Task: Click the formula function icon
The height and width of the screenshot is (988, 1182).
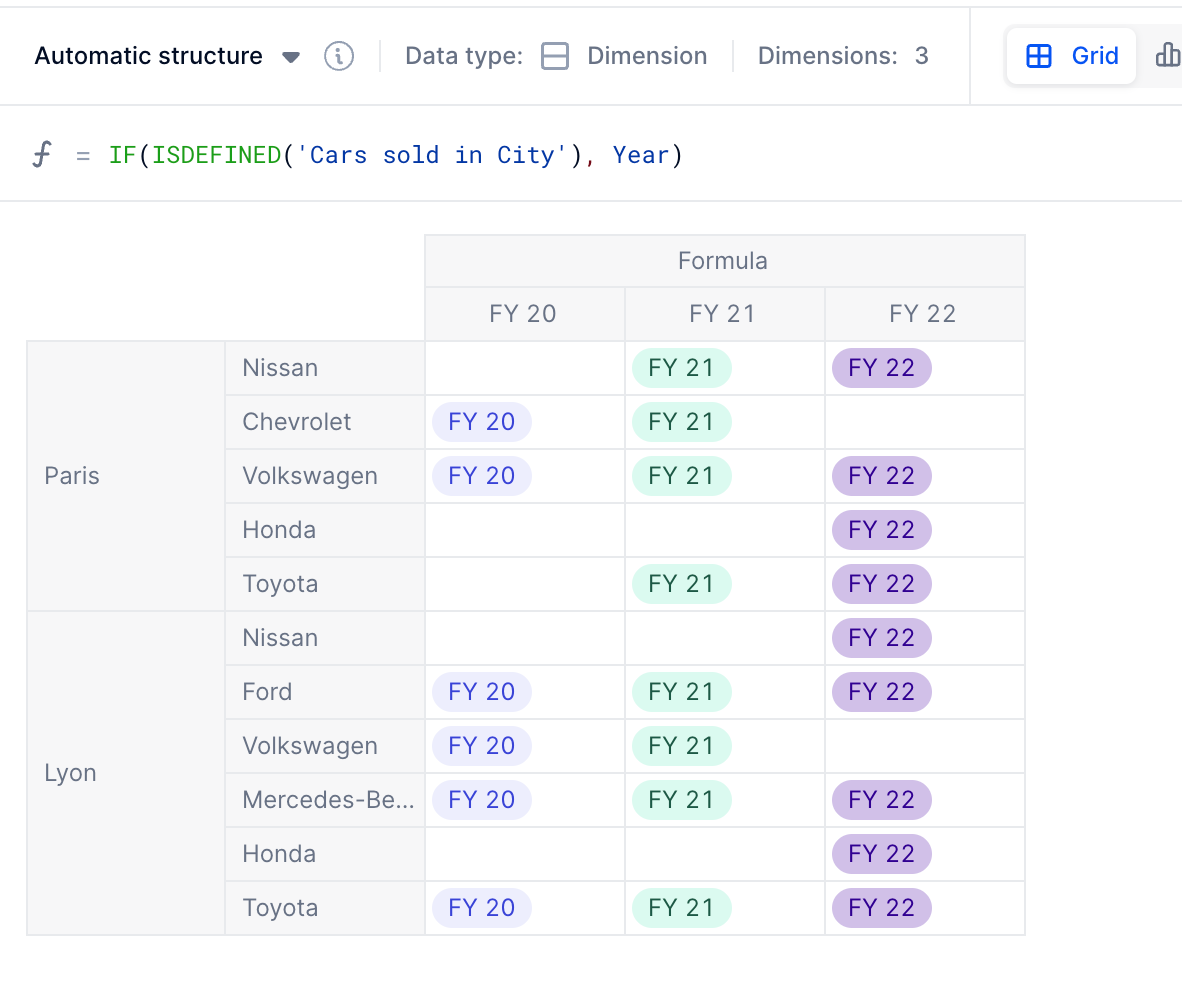Action: coord(42,154)
